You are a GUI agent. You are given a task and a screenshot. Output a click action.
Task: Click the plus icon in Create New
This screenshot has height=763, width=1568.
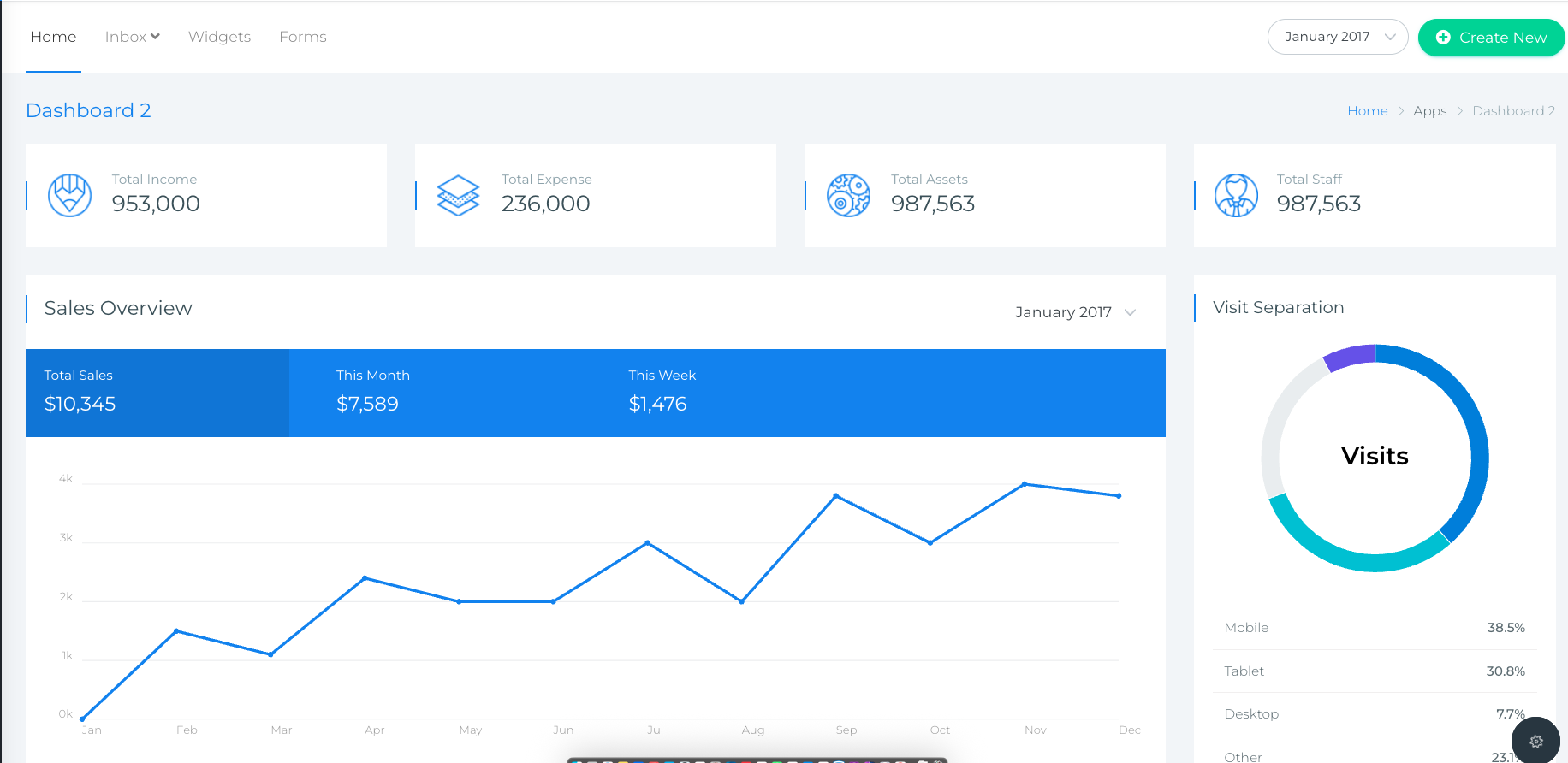pyautogui.click(x=1443, y=38)
